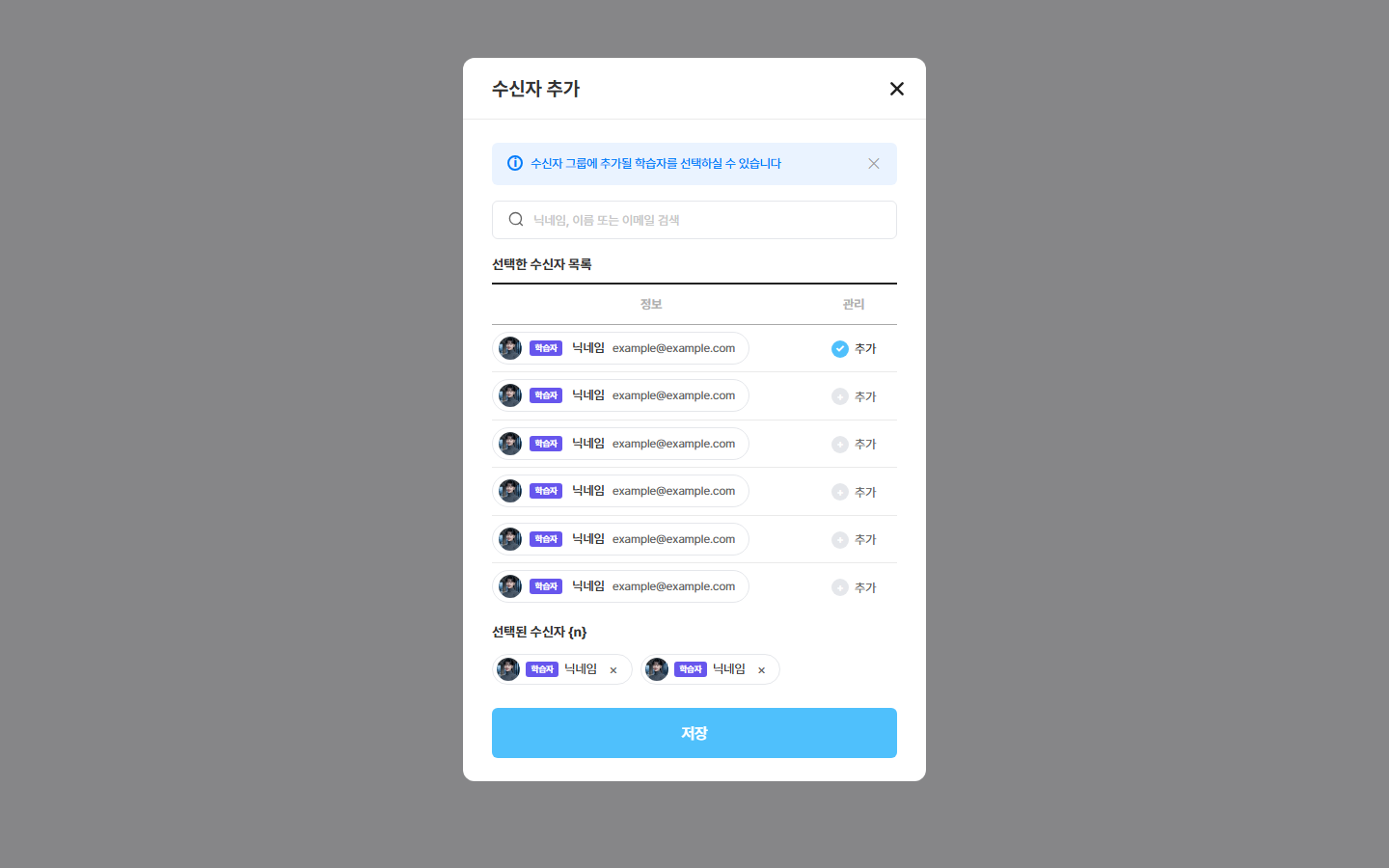Click avatar in the fourth recipient row
Screen dimensions: 1389x868
click(x=510, y=491)
